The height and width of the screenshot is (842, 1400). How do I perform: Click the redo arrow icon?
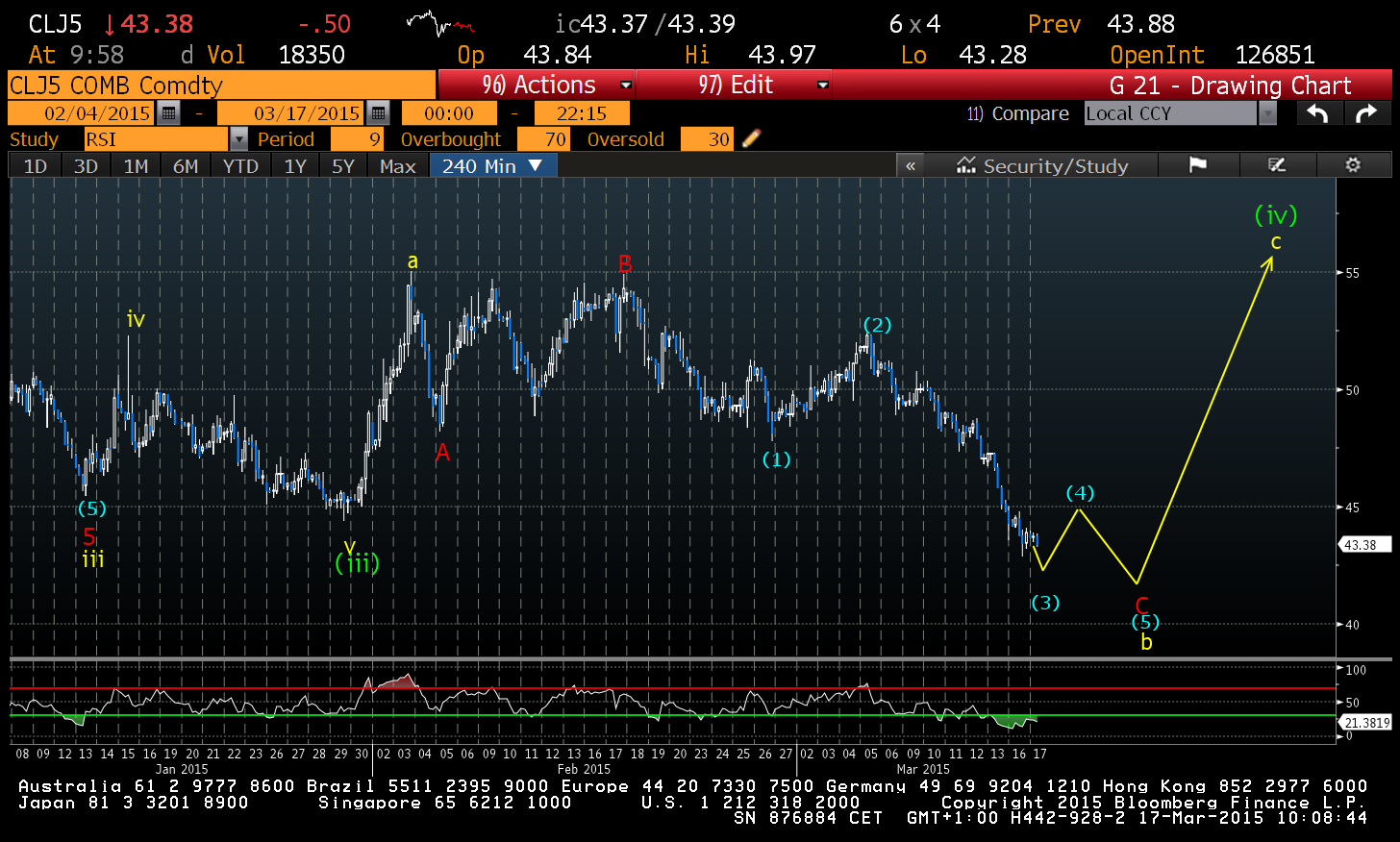1366,113
